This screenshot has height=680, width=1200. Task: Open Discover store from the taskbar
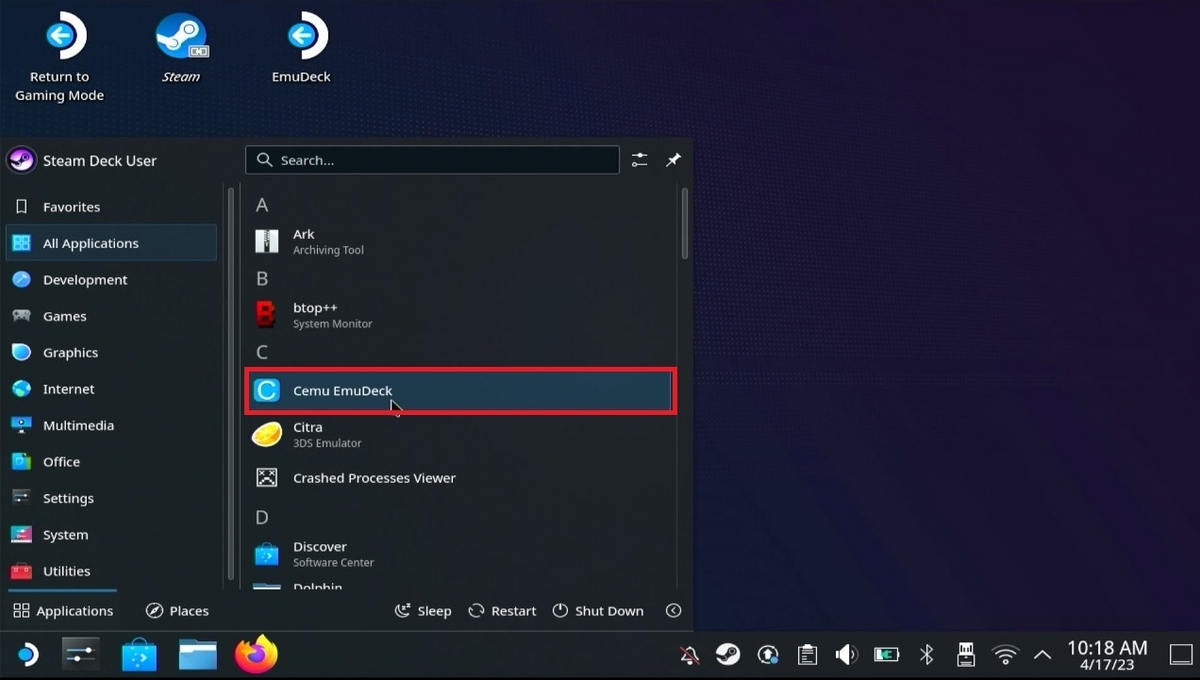[139, 655]
